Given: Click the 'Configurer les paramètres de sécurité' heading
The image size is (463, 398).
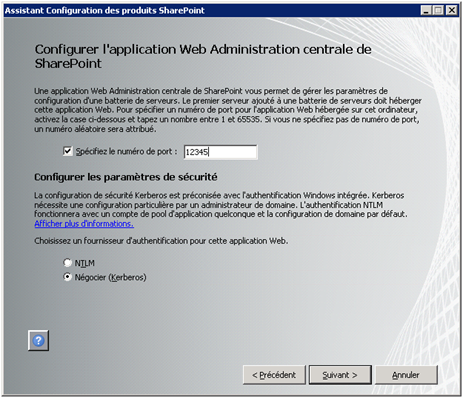Looking at the screenshot, I should pyautogui.click(x=126, y=177).
